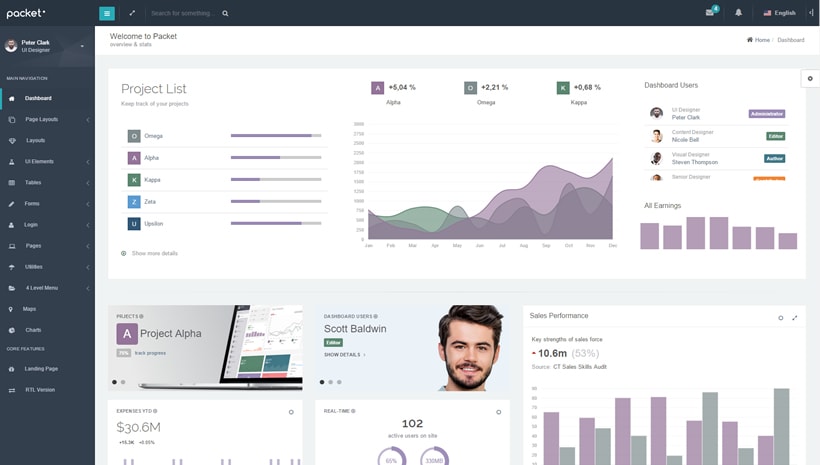The width and height of the screenshot is (820, 465).
Task: Open the notifications bell
Action: tap(739, 13)
